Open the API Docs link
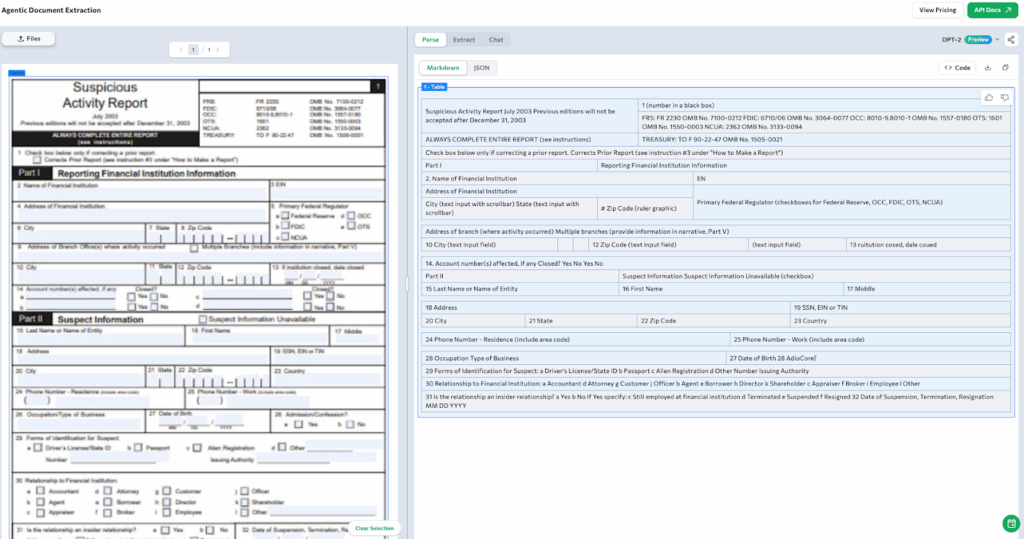The height and width of the screenshot is (539, 1024). (x=992, y=10)
